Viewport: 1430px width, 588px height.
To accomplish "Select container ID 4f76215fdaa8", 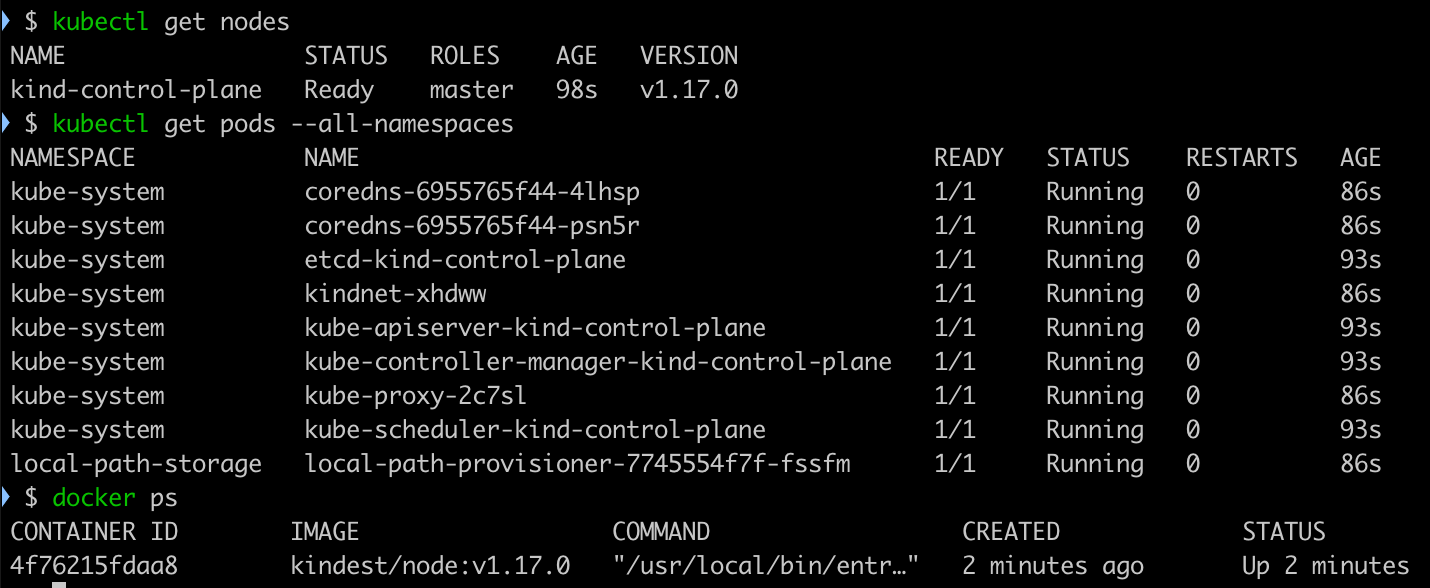I will (94, 566).
